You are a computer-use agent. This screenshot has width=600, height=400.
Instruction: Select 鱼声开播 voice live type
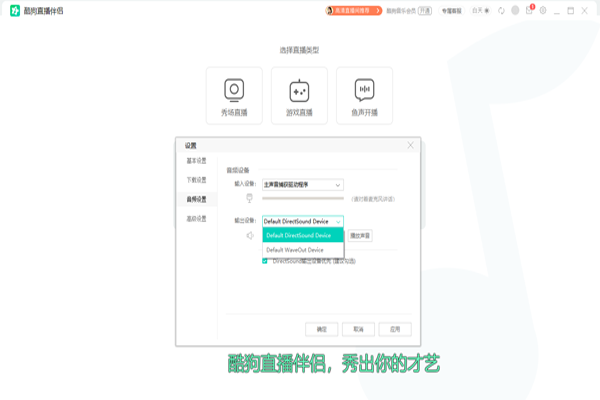click(x=364, y=96)
